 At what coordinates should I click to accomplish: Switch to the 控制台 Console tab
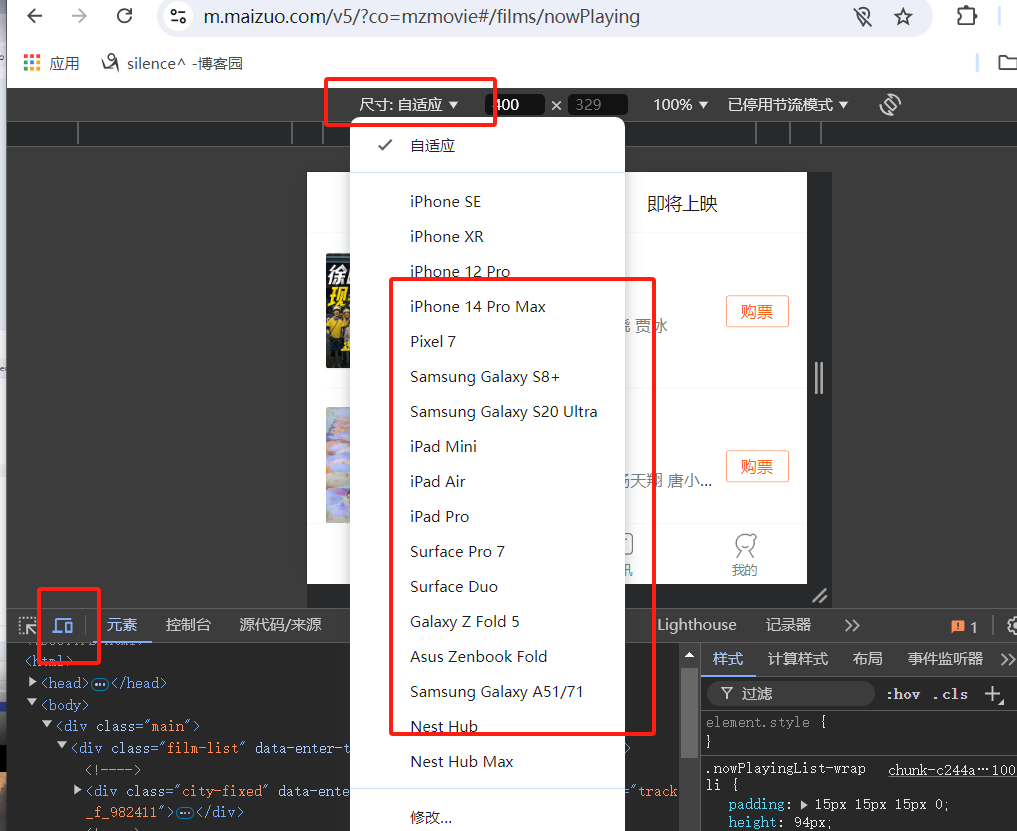pyautogui.click(x=188, y=625)
